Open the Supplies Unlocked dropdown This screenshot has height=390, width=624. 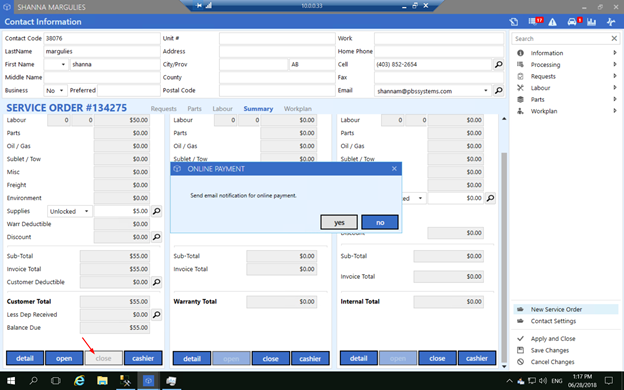click(x=70, y=211)
